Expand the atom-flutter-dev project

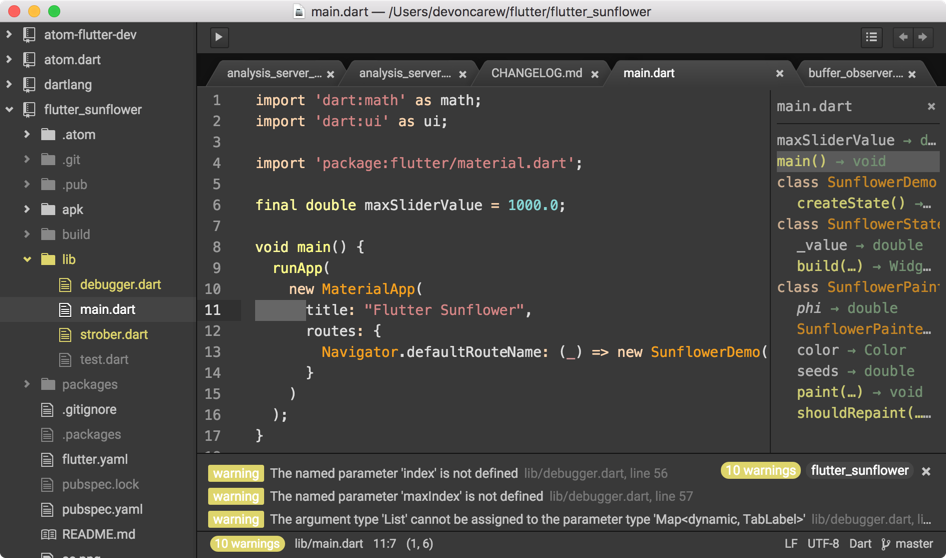8,35
